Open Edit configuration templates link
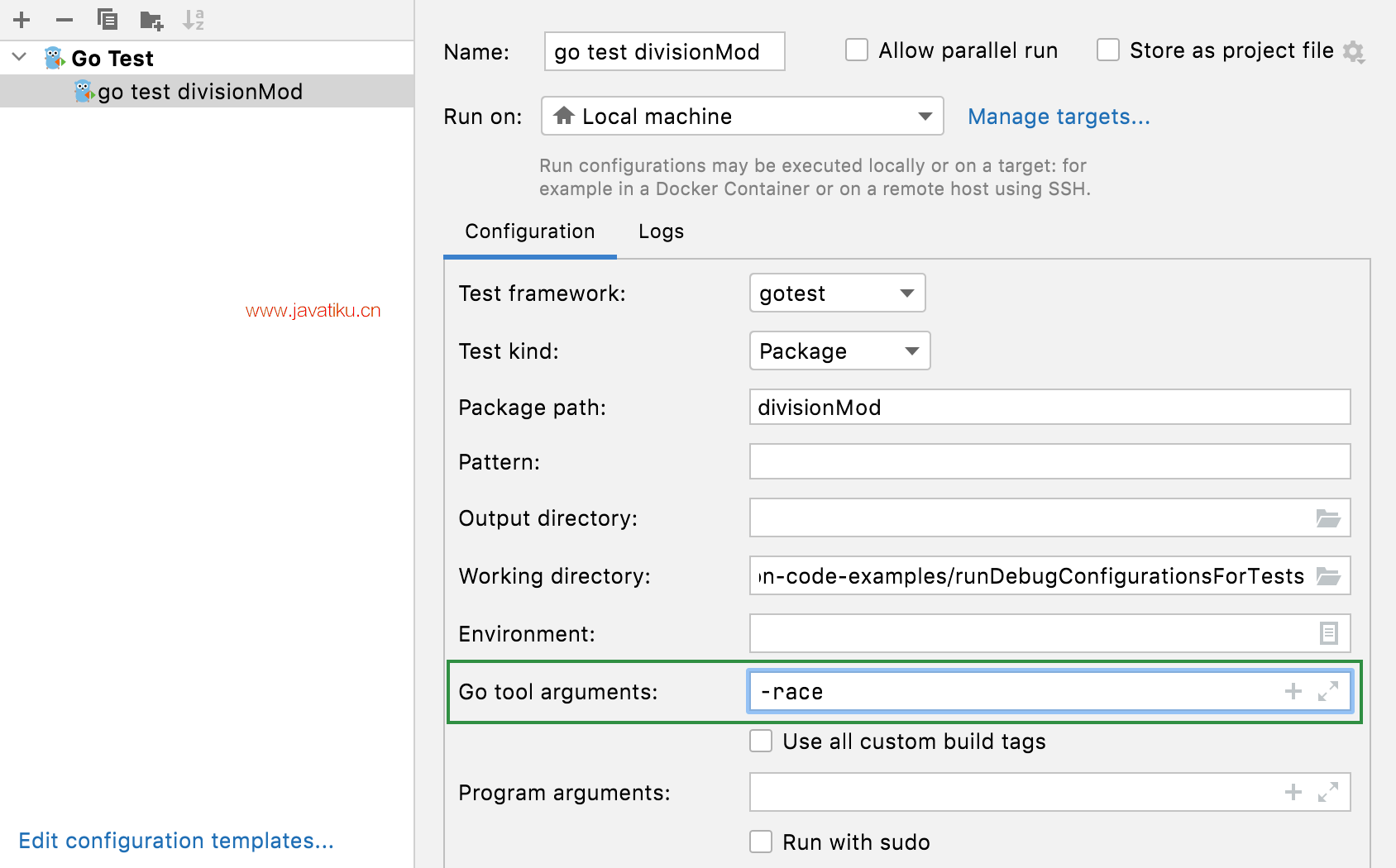 click(x=176, y=841)
